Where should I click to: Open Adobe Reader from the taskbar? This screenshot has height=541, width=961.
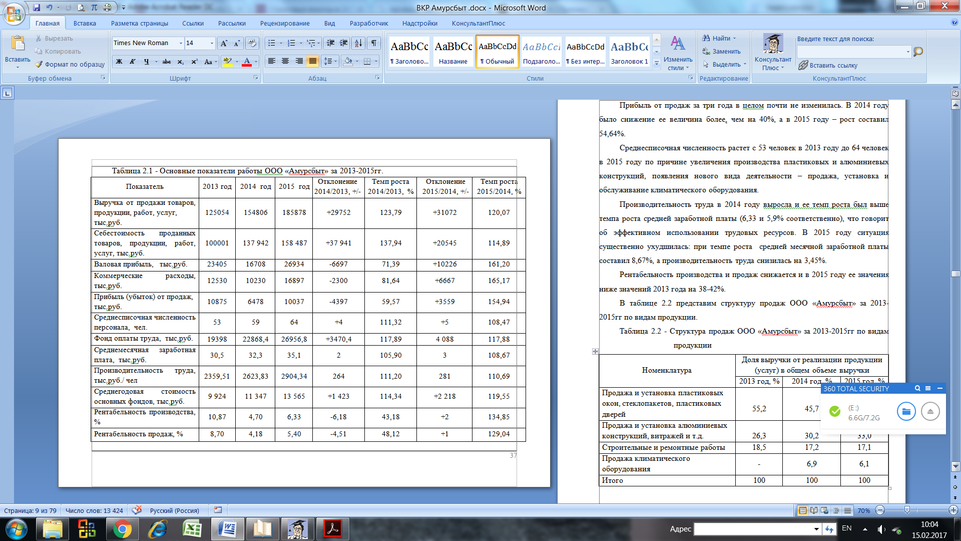click(332, 528)
